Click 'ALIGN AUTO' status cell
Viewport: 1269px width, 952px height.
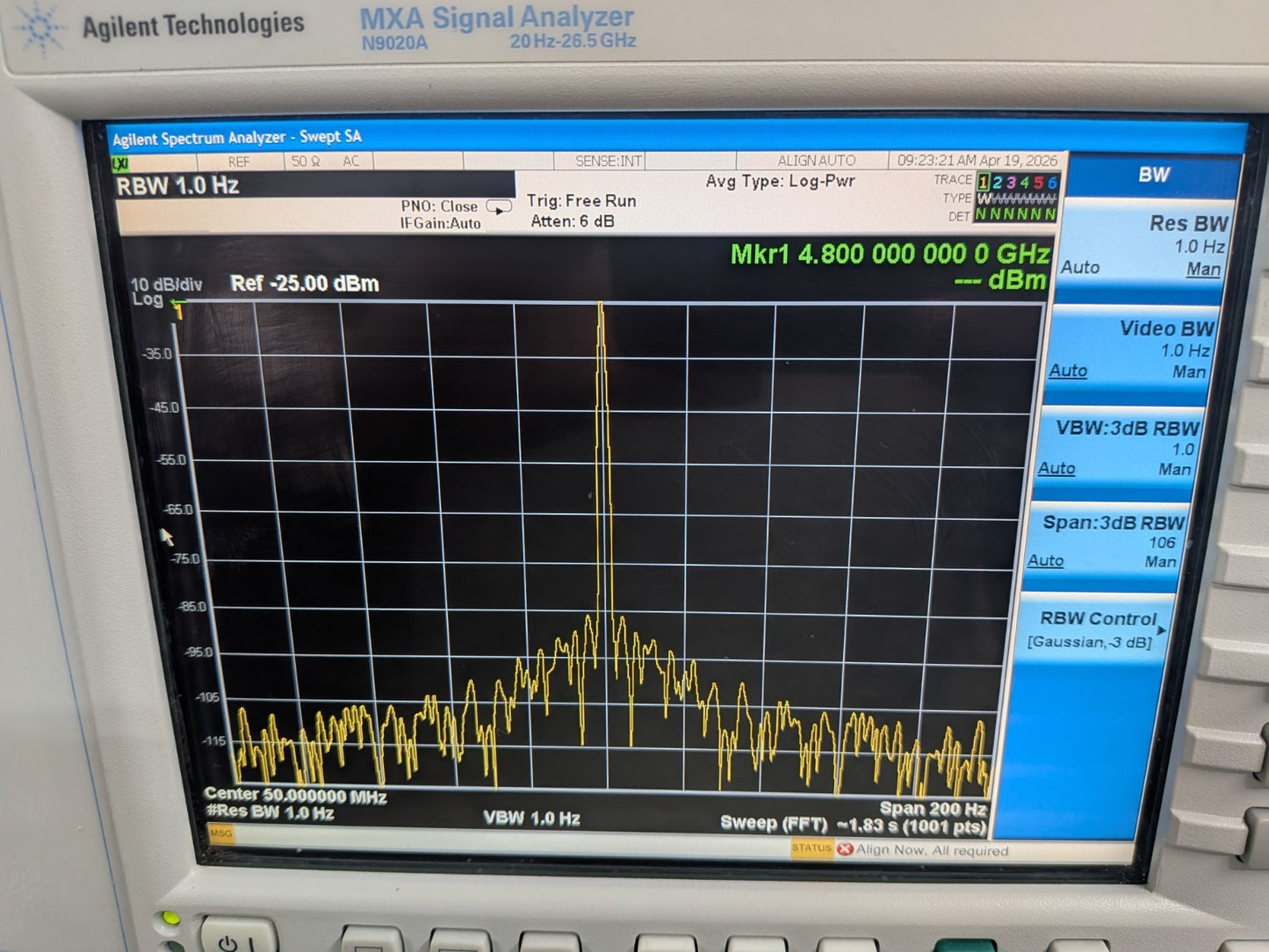[816, 161]
